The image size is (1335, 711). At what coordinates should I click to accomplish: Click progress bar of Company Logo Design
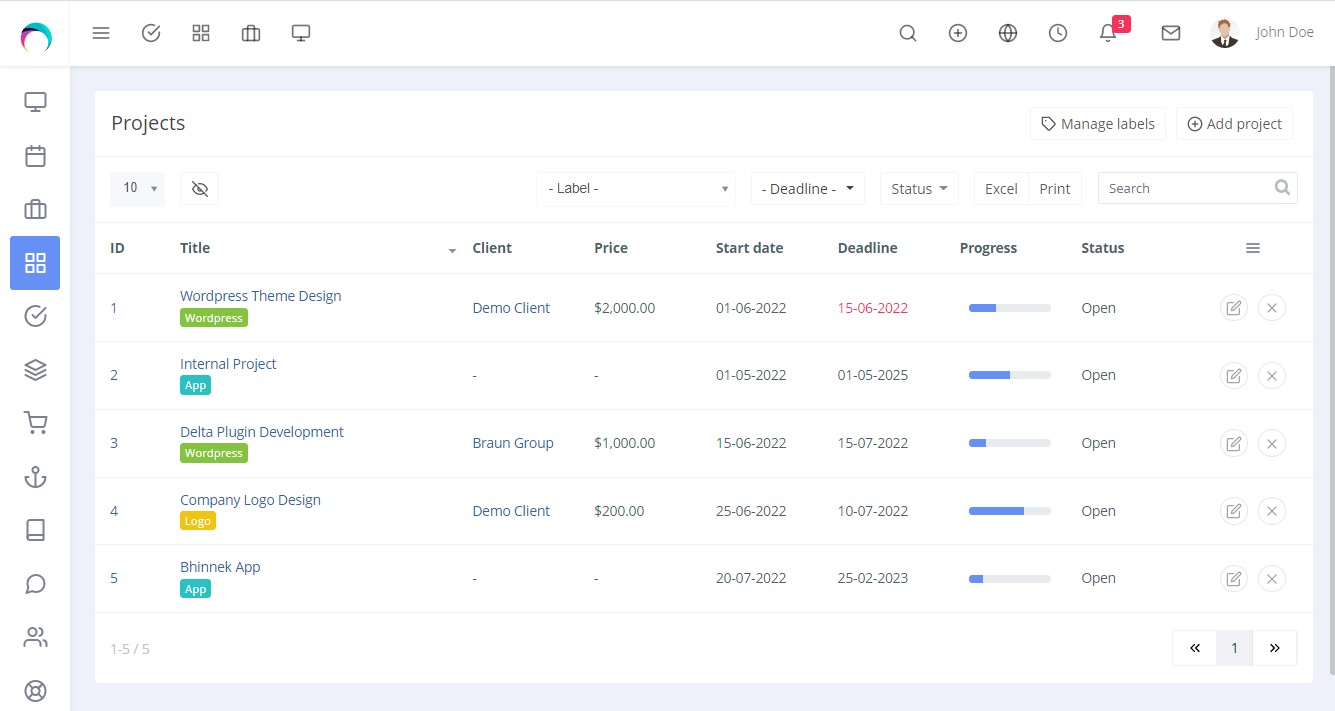[x=1010, y=511]
